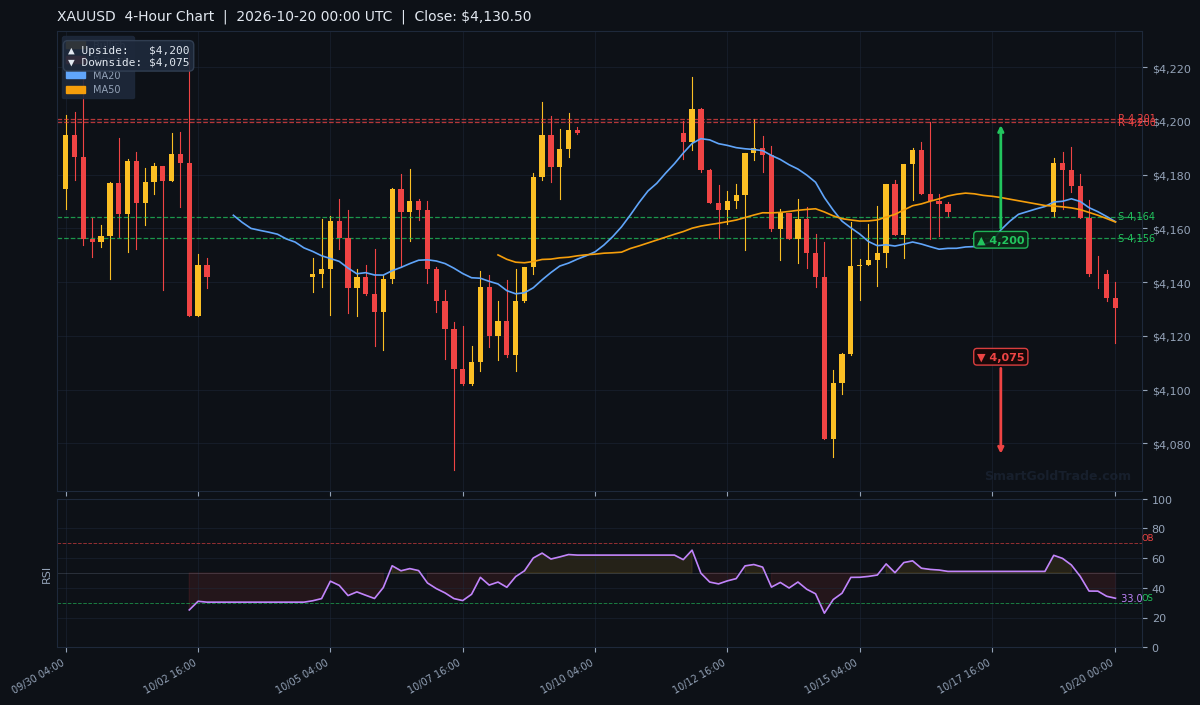Click the R 4,201 resistance label
This screenshot has height=705, width=1200.
click(x=1136, y=118)
